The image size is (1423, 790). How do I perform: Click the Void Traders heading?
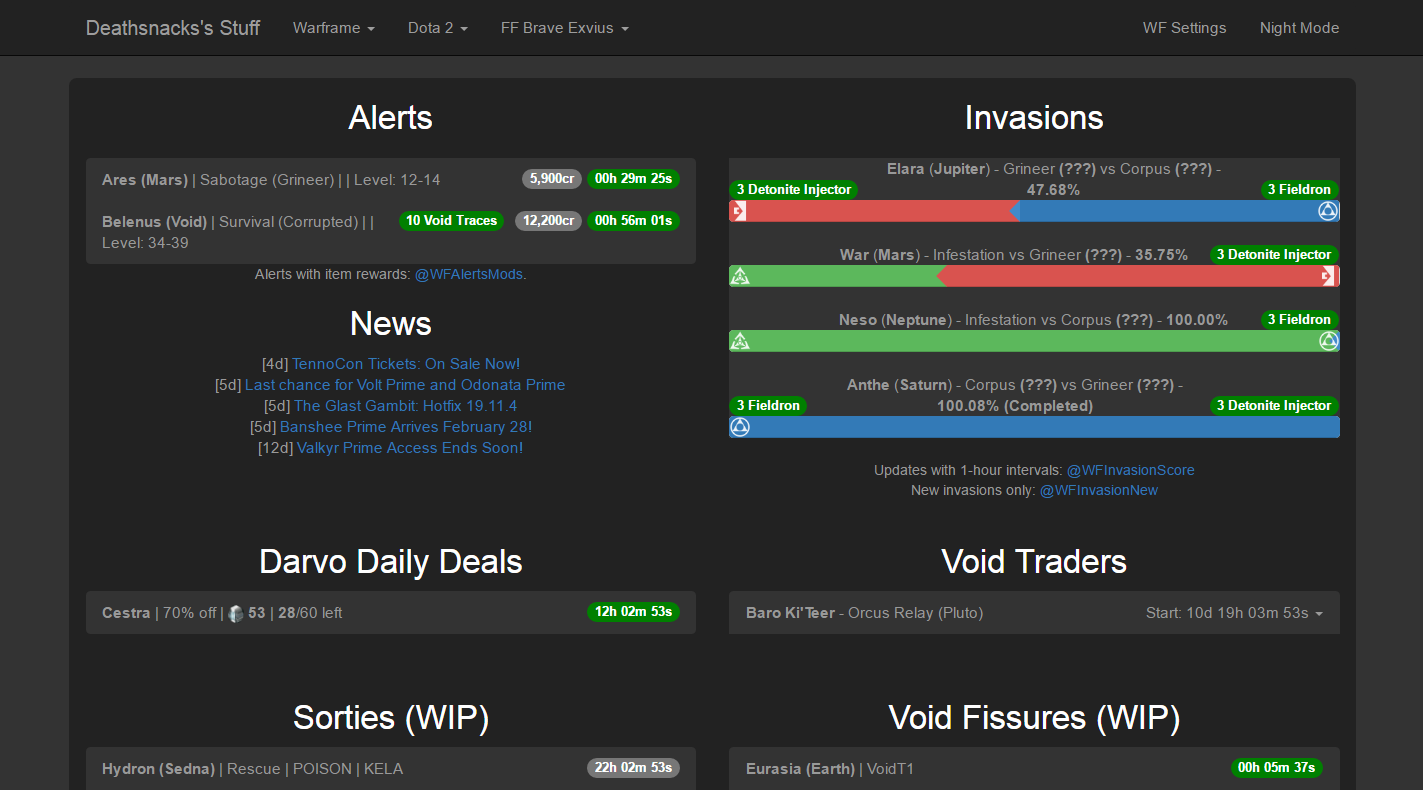click(1034, 562)
